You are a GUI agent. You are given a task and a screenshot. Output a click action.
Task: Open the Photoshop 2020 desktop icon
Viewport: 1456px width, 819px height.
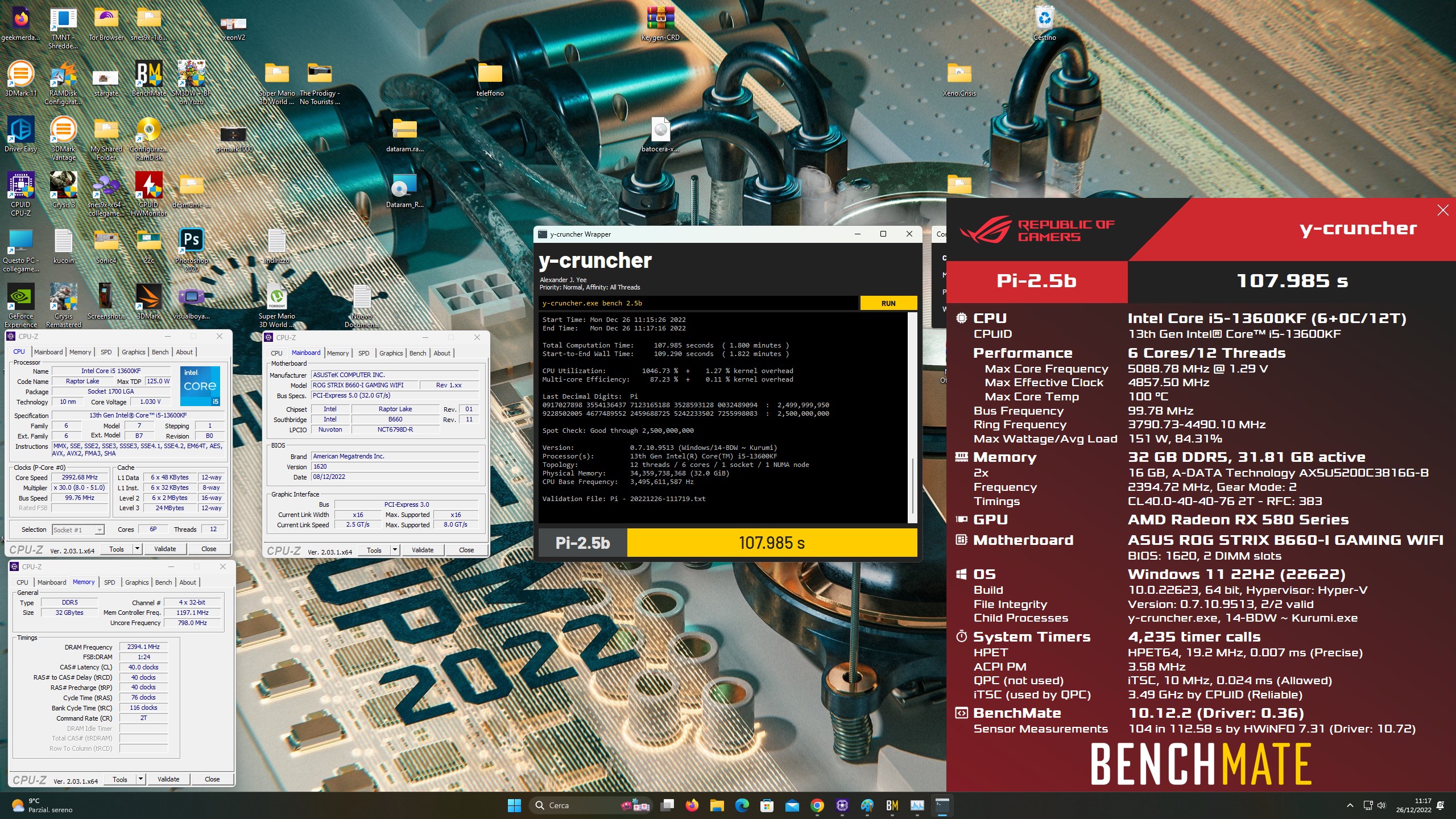tap(191, 250)
